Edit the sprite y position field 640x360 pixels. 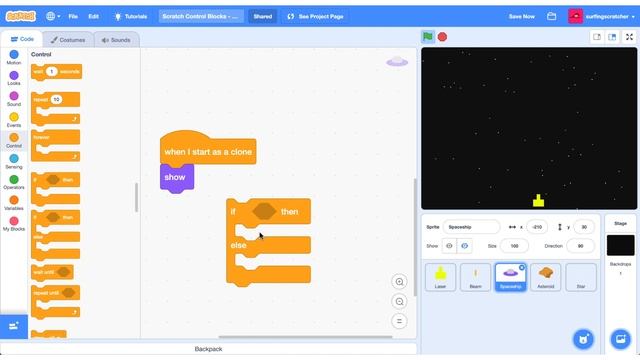[584, 227]
